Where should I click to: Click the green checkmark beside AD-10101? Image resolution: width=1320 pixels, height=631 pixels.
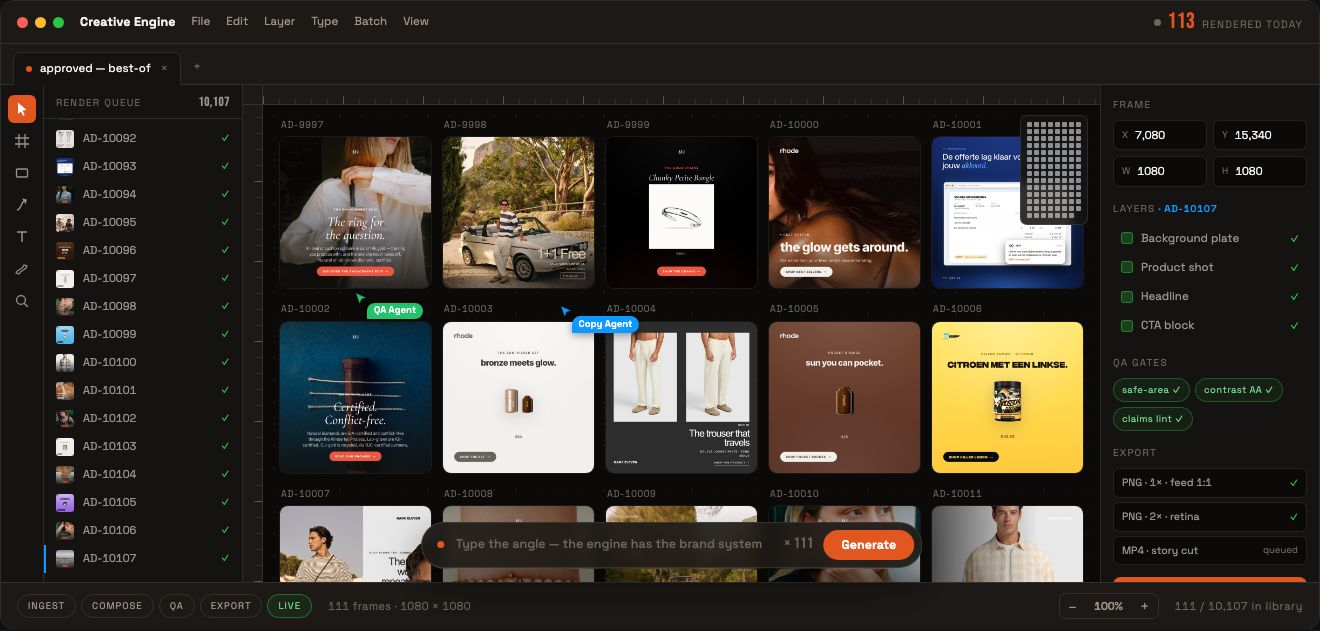coord(225,390)
